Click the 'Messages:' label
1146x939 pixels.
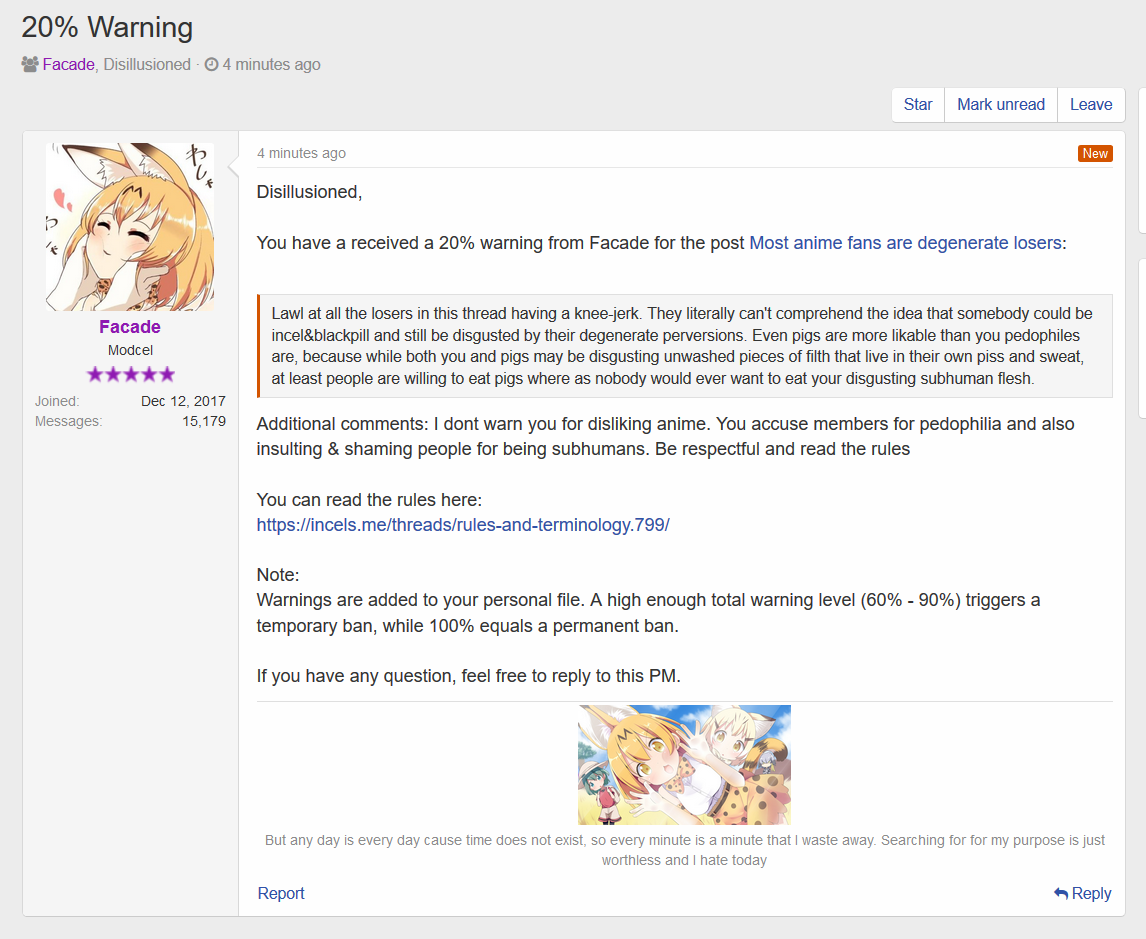click(x=69, y=422)
